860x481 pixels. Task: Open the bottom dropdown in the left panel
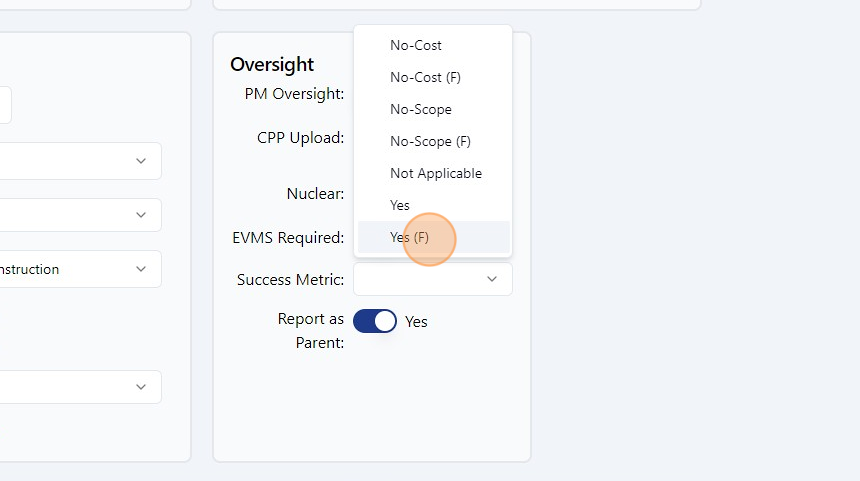80,387
